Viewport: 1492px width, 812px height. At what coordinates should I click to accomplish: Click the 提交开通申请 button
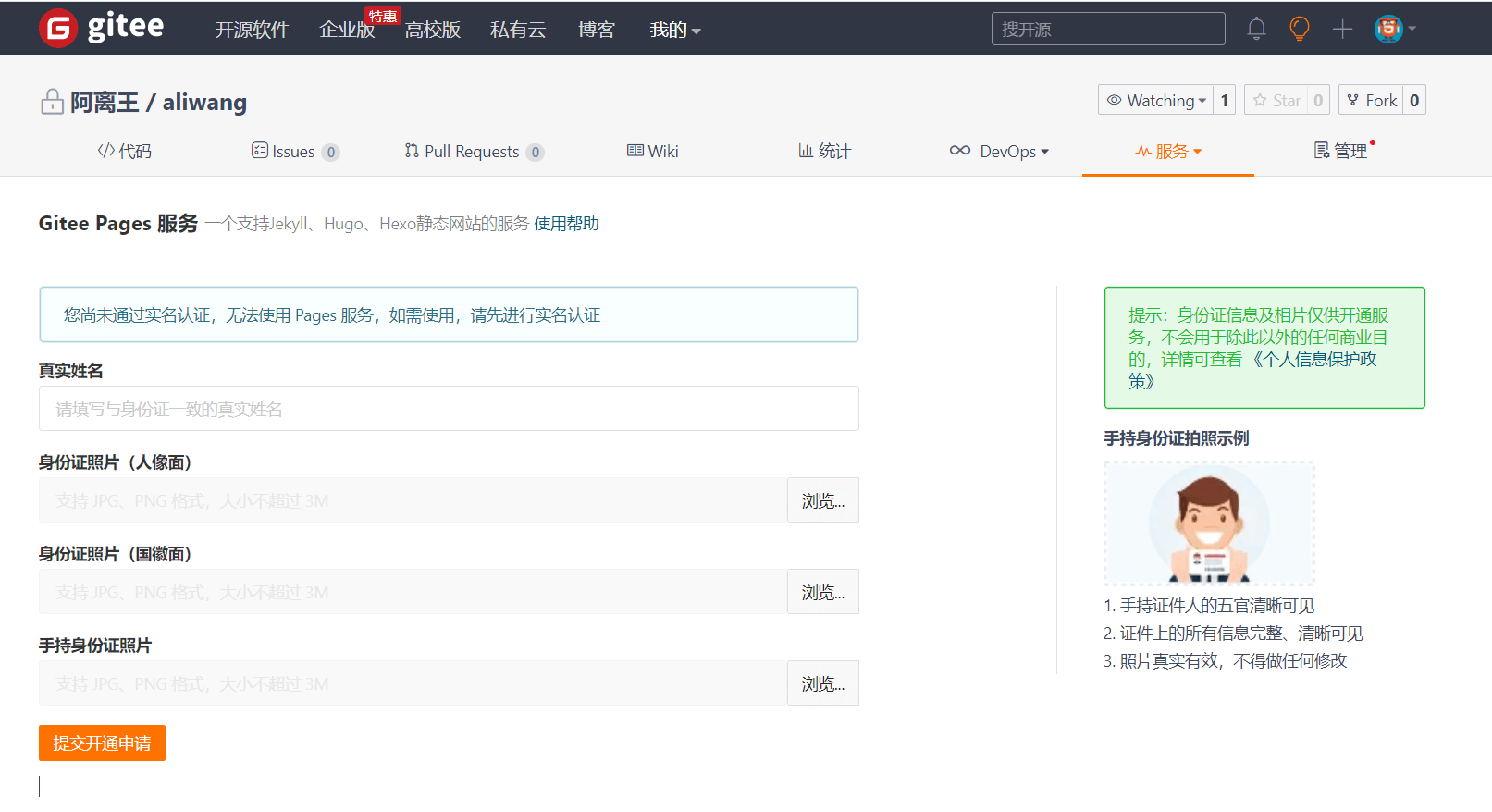click(x=102, y=744)
